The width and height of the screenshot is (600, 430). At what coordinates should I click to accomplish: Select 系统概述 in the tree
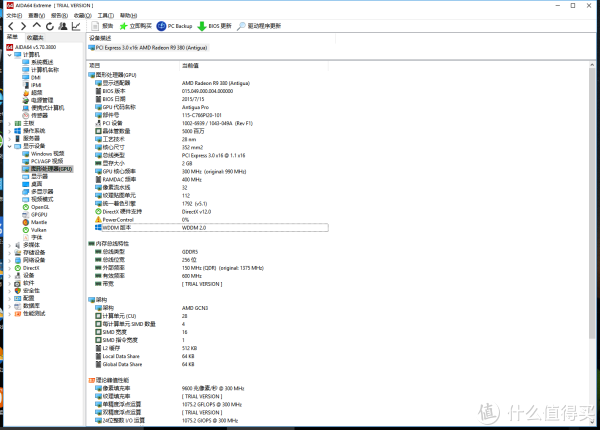38,62
